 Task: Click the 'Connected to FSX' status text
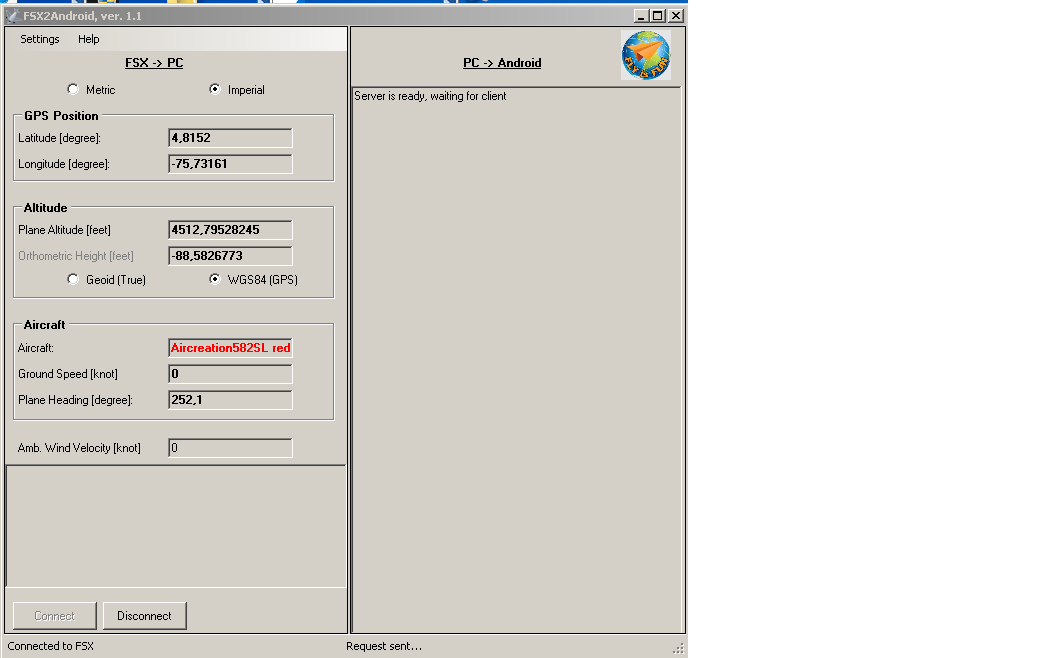click(51, 646)
